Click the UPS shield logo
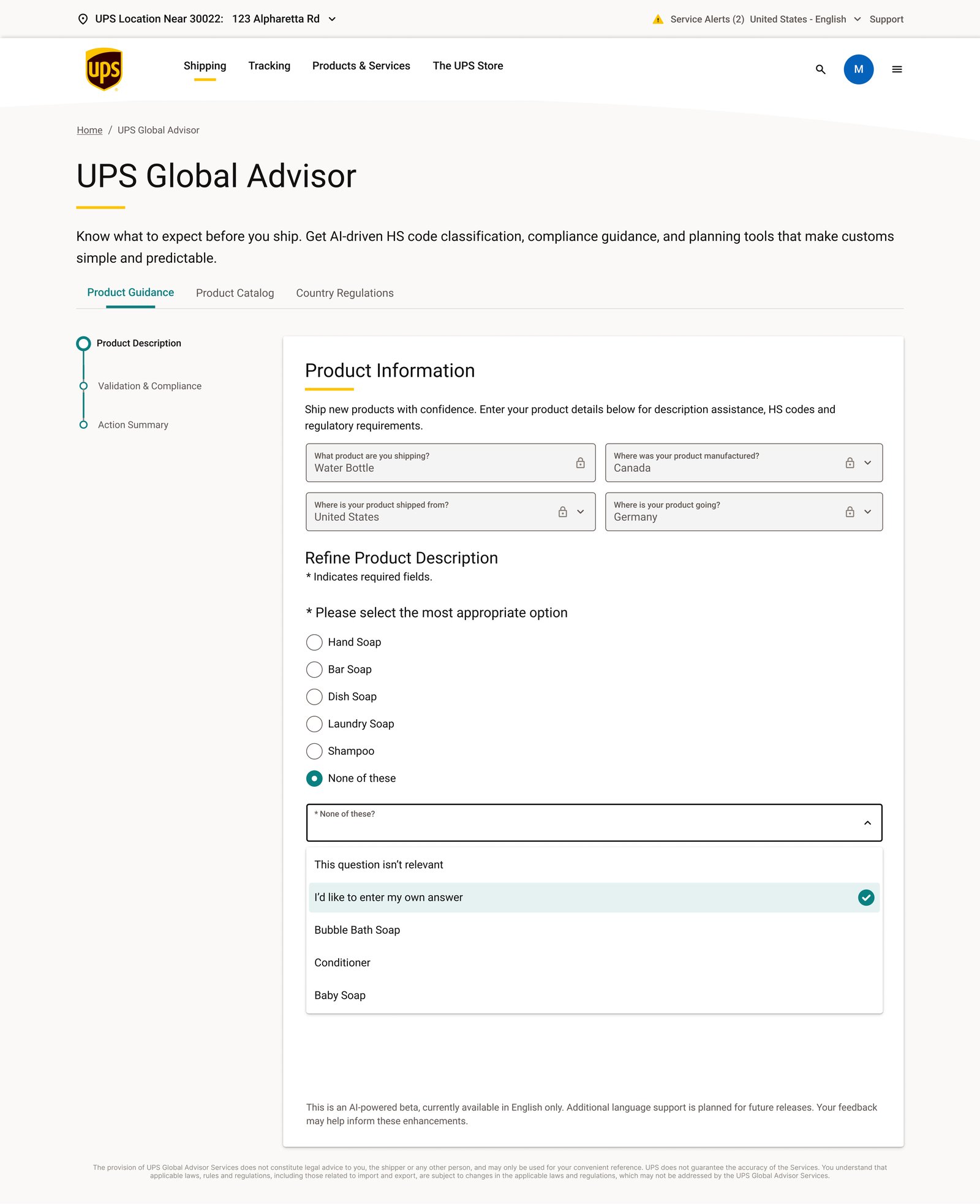This screenshot has width=980, height=1204. 104,69
